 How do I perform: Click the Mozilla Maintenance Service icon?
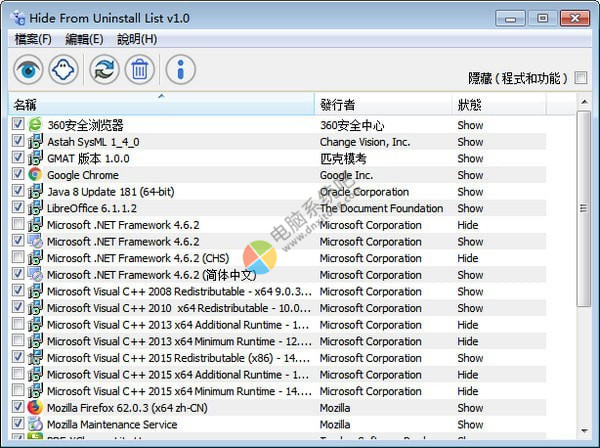click(35, 424)
